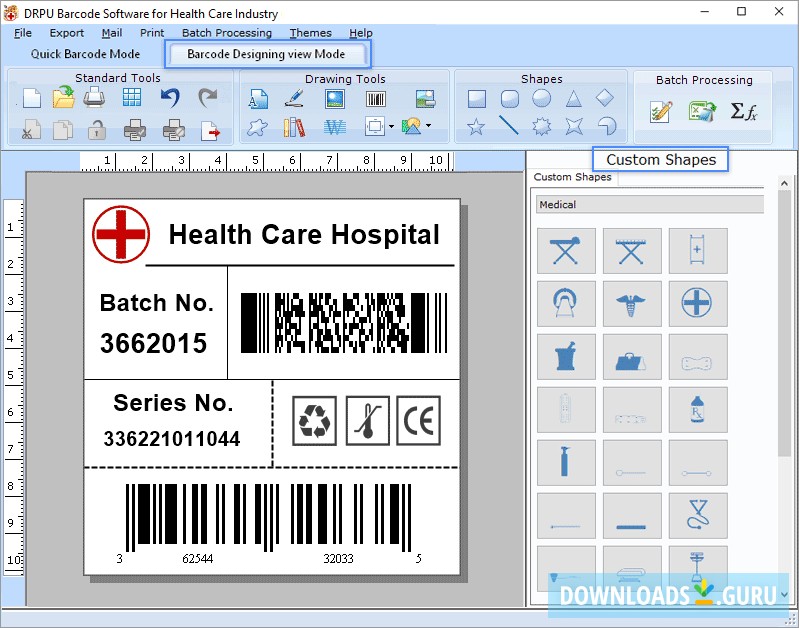Pick the mortar and pestle custom shape
This screenshot has width=799, height=628.
(x=566, y=357)
